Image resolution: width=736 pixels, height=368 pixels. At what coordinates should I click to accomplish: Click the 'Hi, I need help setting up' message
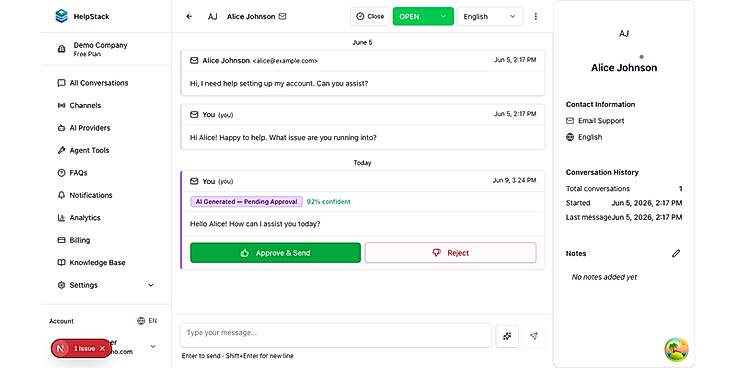(279, 84)
